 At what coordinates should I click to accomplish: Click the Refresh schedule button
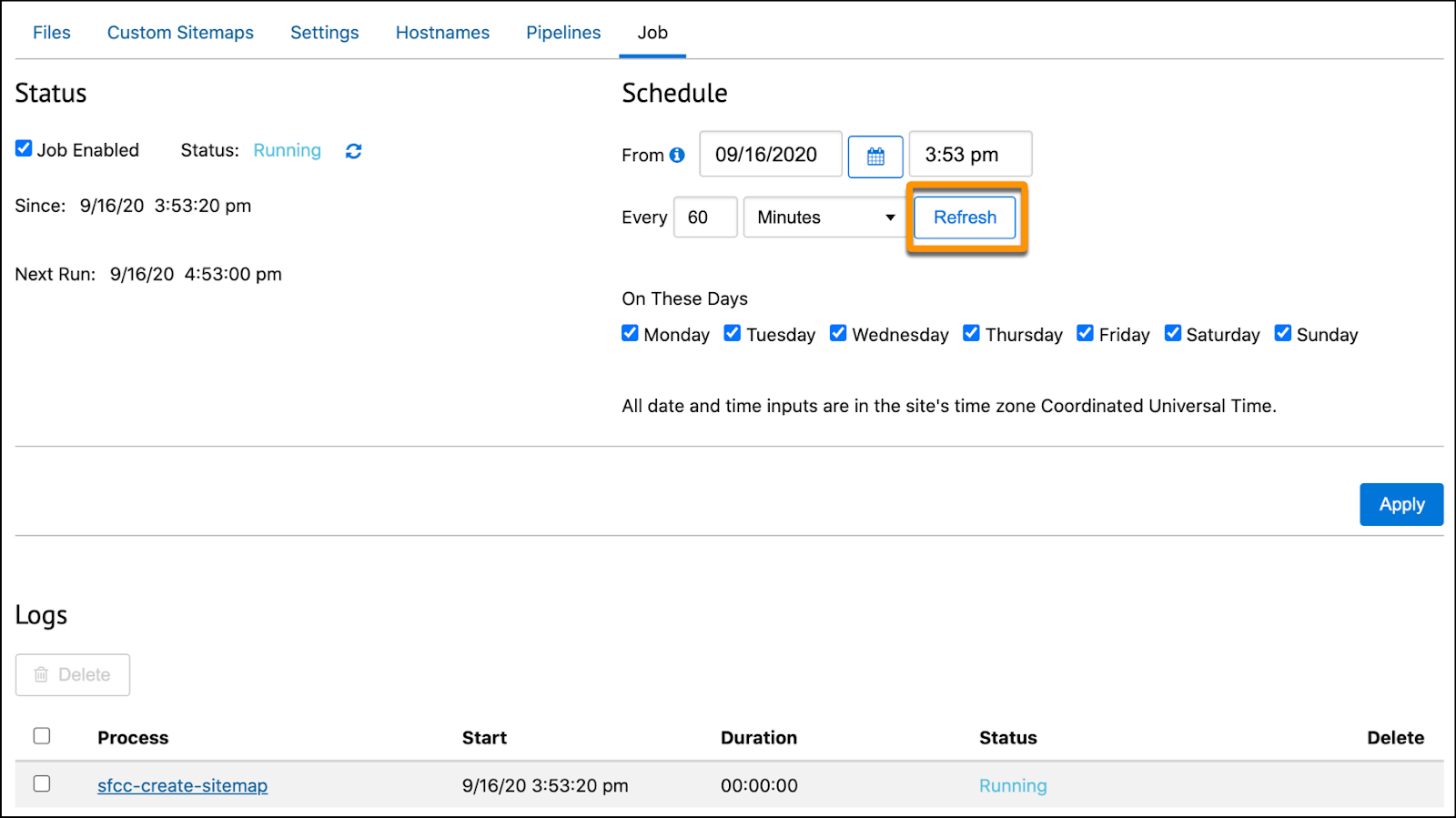tap(965, 217)
